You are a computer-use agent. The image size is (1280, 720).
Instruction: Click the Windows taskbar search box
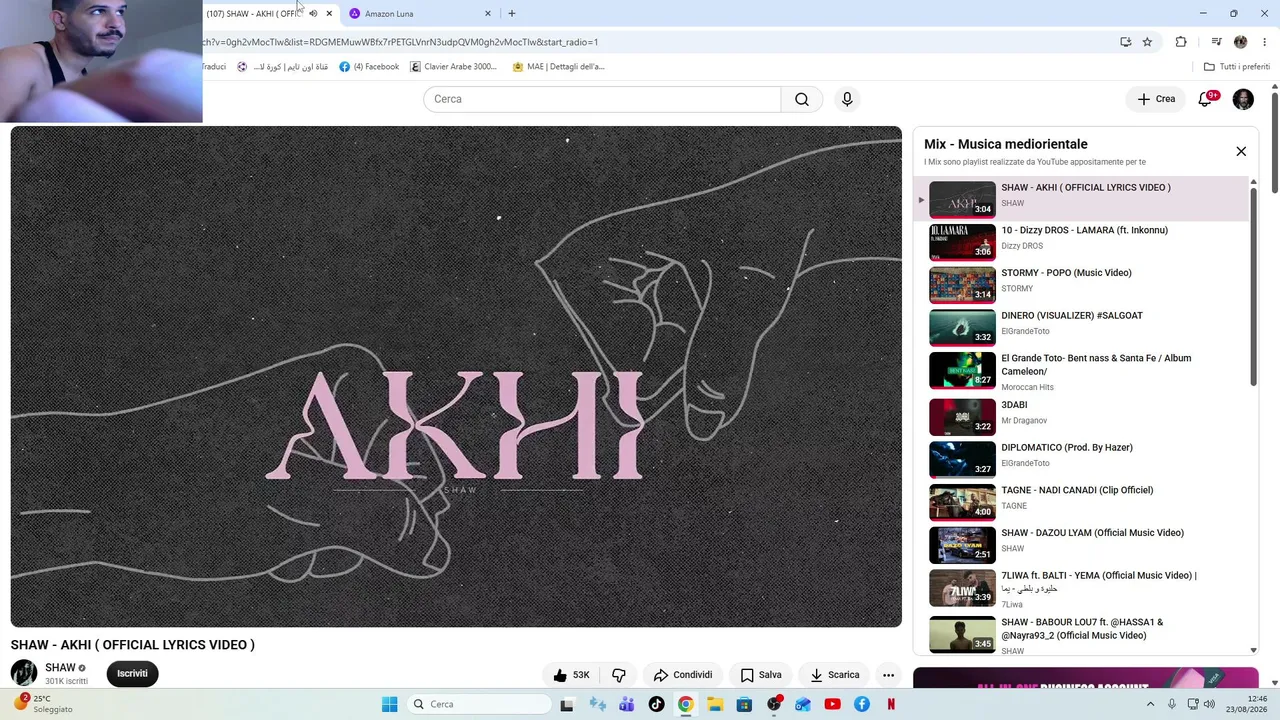(x=481, y=704)
